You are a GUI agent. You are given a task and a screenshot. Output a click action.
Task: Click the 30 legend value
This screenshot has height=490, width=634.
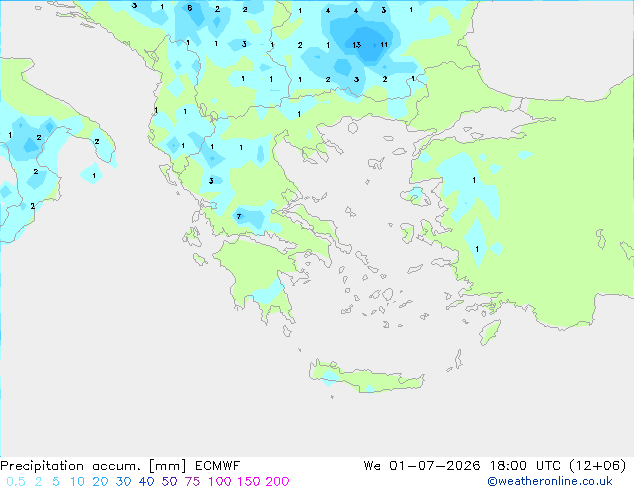[x=123, y=482]
